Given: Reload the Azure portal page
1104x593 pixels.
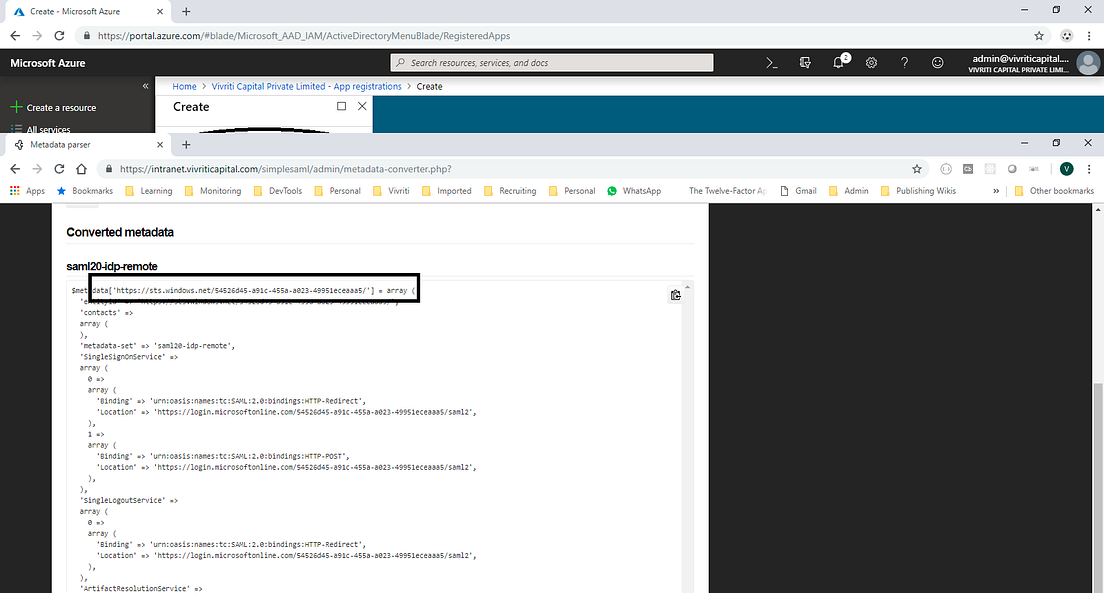Looking at the screenshot, I should coord(59,35).
